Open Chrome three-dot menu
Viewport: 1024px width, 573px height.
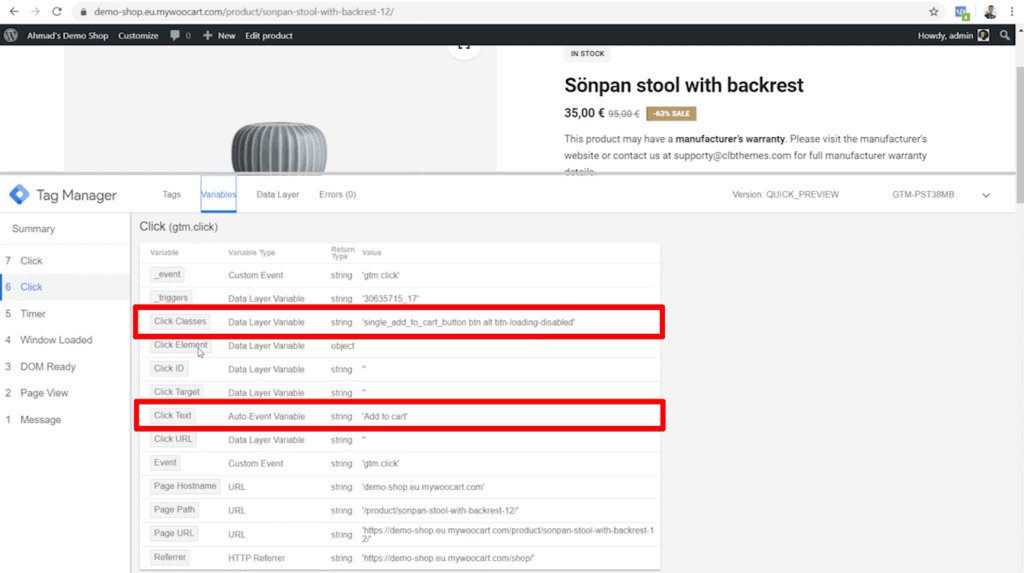1012,12
